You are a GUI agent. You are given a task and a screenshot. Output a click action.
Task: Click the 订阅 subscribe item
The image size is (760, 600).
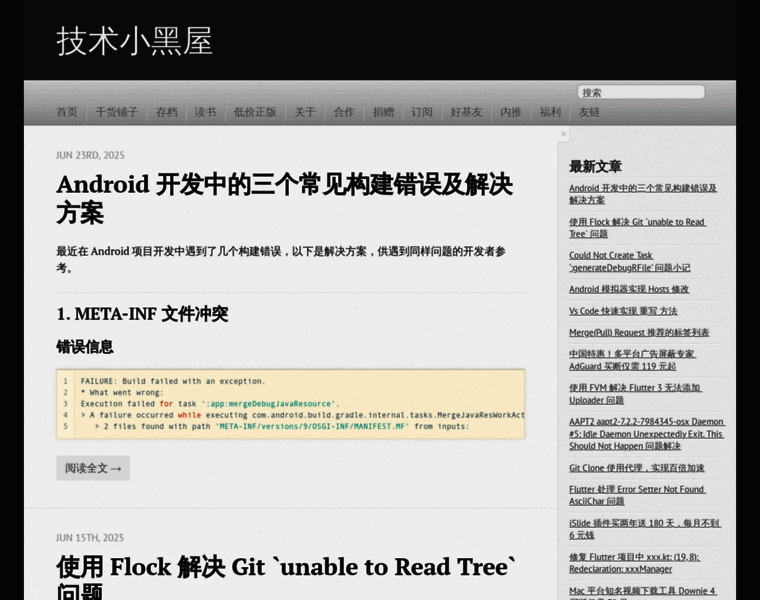pyautogui.click(x=422, y=112)
